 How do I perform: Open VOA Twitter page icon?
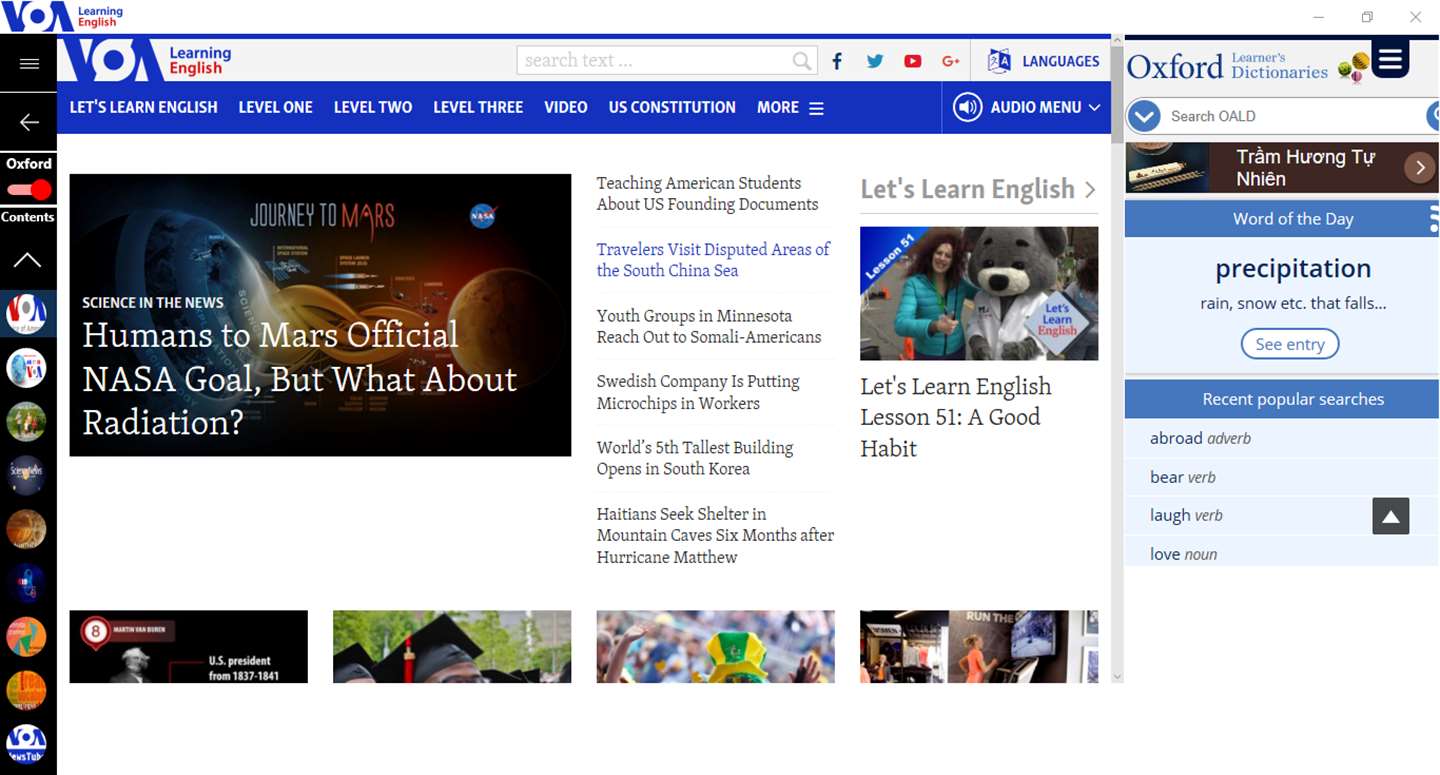click(875, 61)
